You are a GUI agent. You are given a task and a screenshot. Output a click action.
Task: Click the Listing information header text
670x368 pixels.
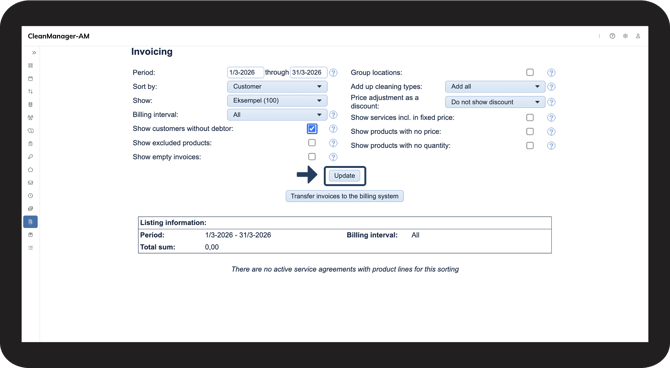173,223
